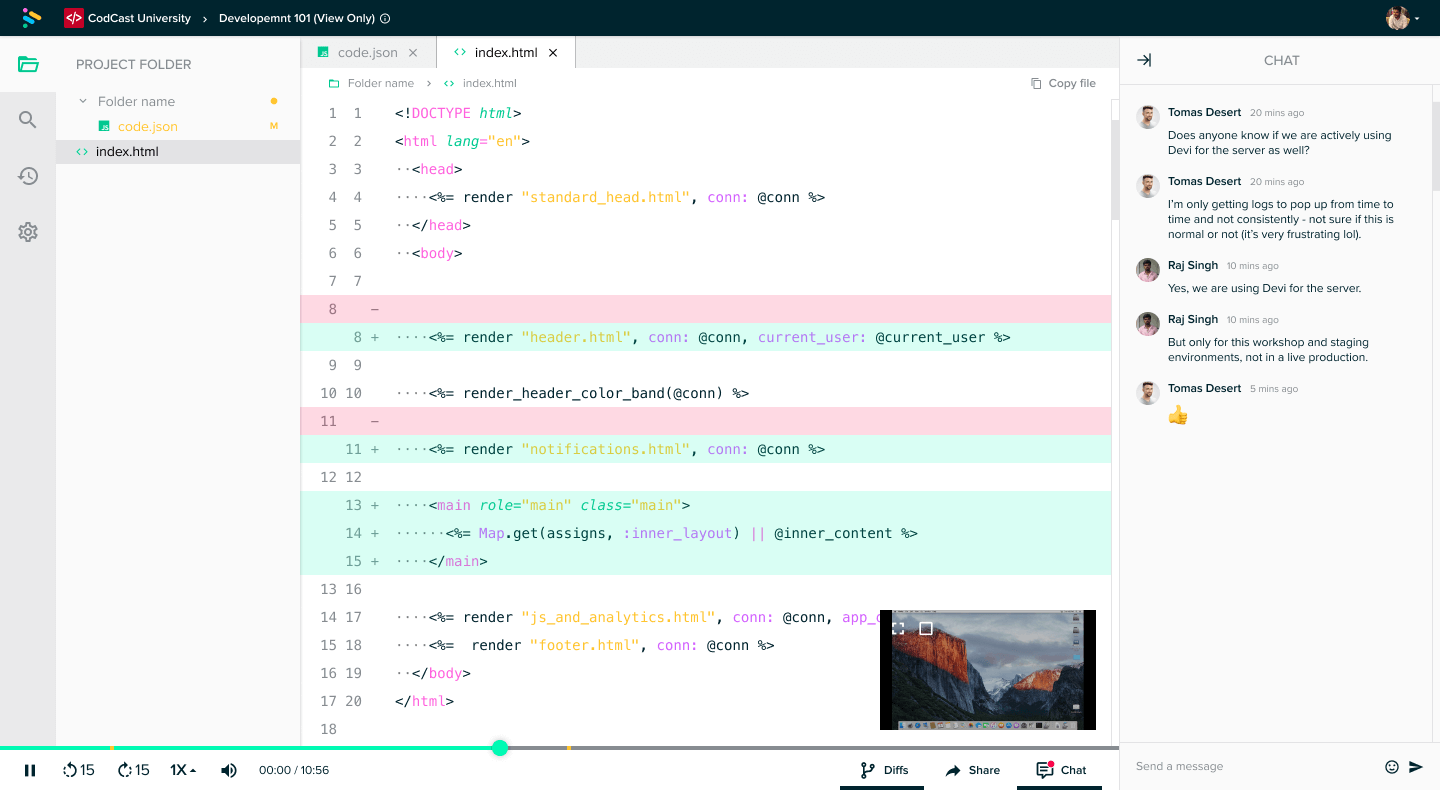Collapse the chat panel with the arrow

click(x=1143, y=60)
